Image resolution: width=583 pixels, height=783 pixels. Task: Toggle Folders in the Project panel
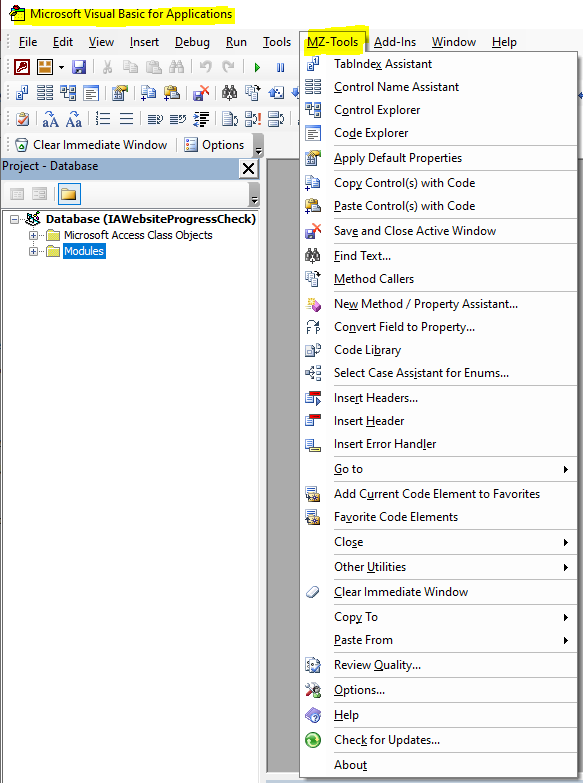69,194
